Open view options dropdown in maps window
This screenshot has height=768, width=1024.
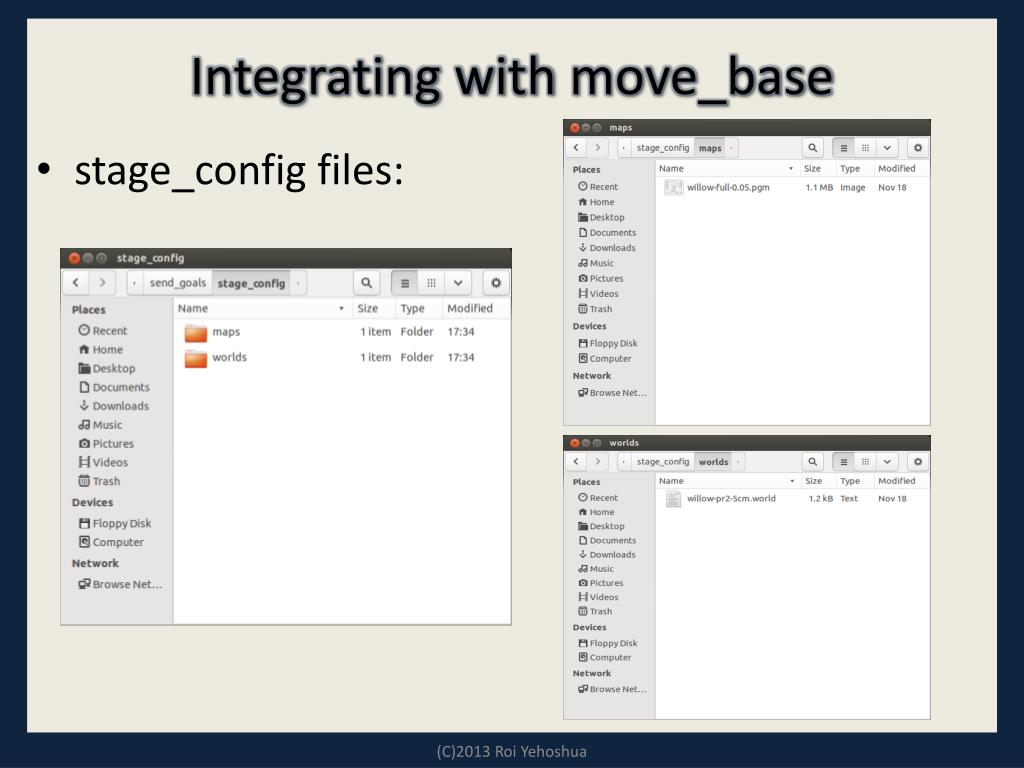(887, 148)
